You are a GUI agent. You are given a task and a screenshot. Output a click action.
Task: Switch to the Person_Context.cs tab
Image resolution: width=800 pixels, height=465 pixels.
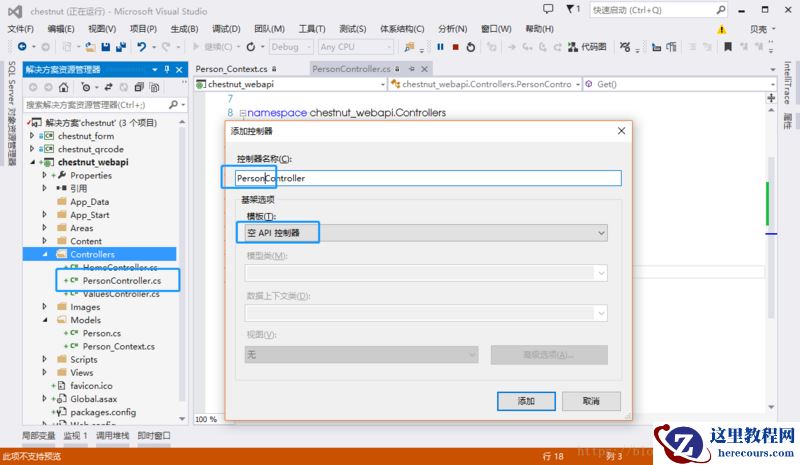click(231, 69)
